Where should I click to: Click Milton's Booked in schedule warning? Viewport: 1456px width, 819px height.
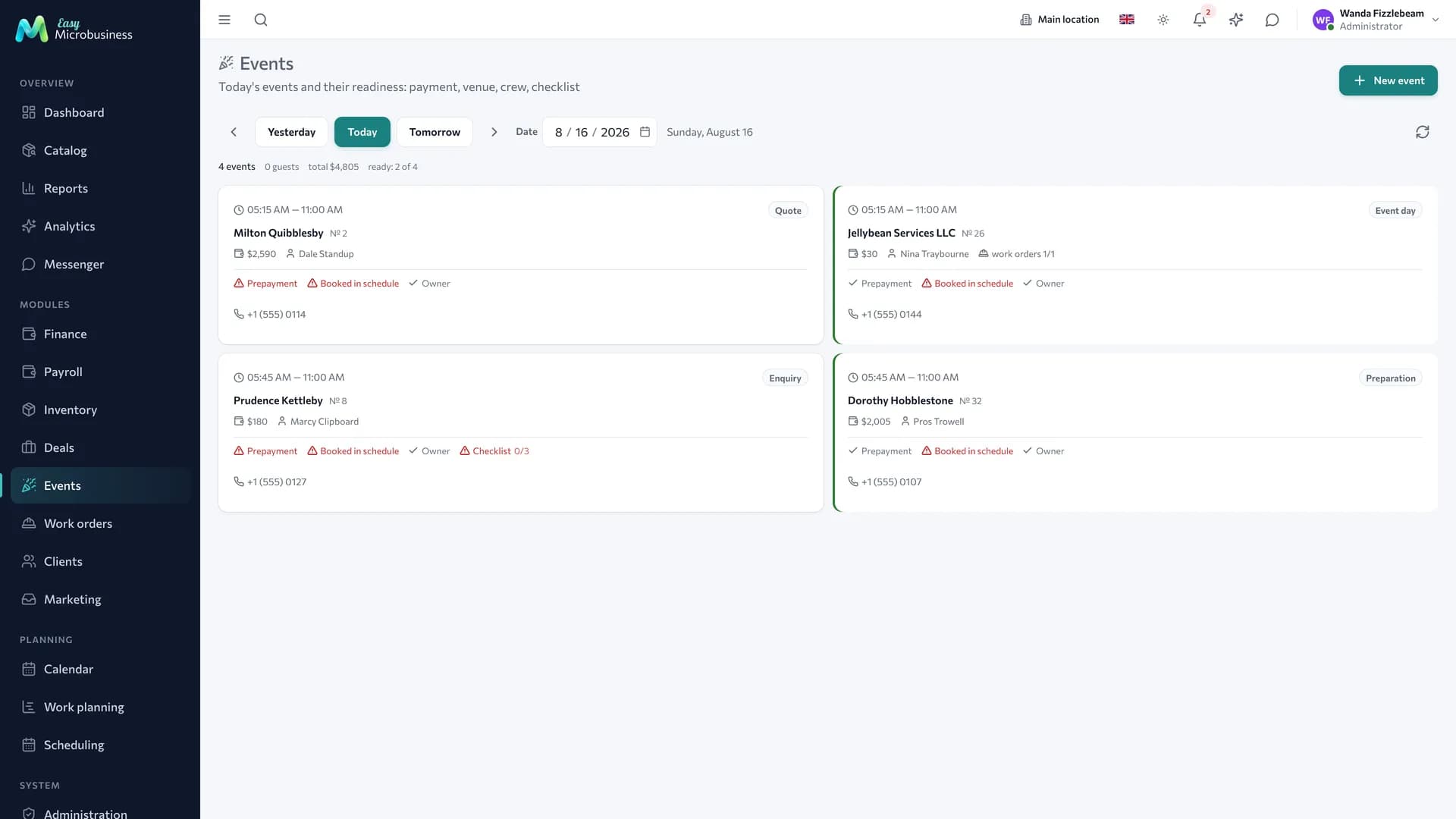point(353,284)
